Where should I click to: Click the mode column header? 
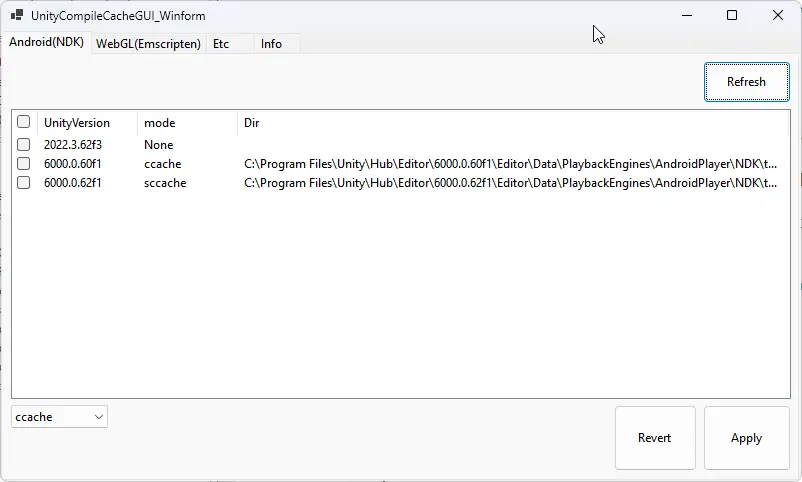(x=160, y=123)
